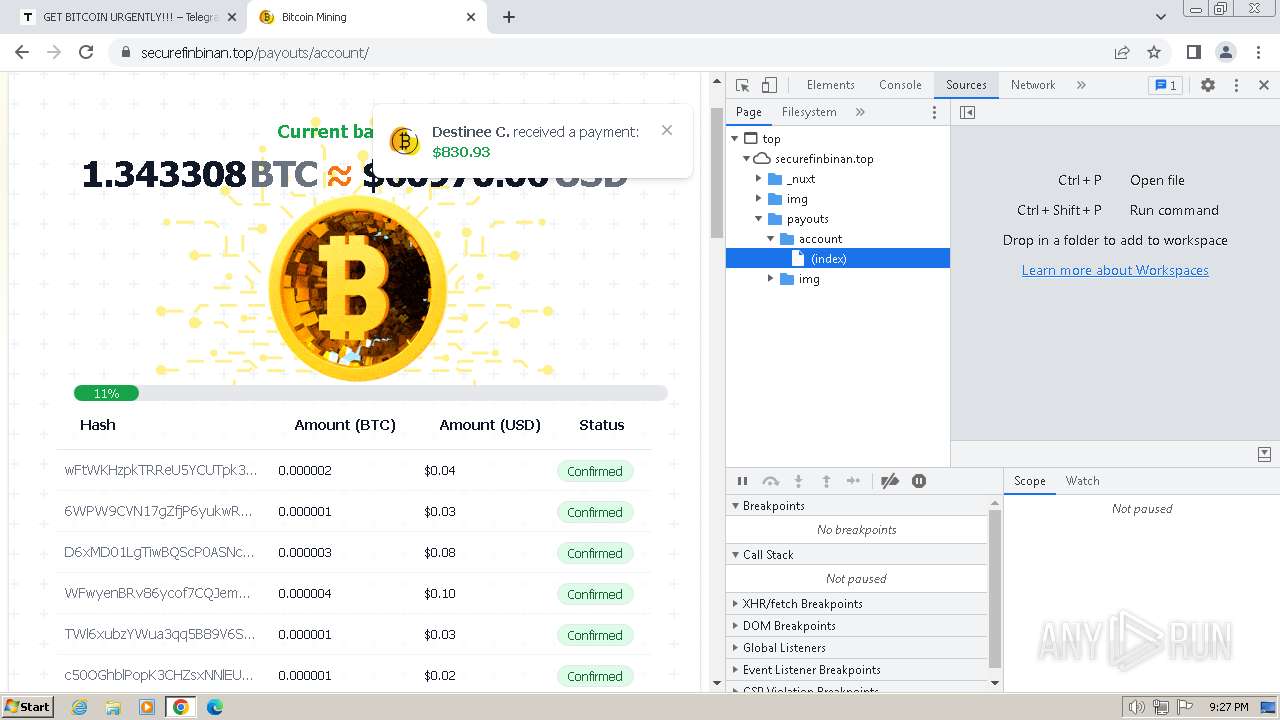Open the Filesystem navigator tab
The width and height of the screenshot is (1280, 720).
point(809,112)
